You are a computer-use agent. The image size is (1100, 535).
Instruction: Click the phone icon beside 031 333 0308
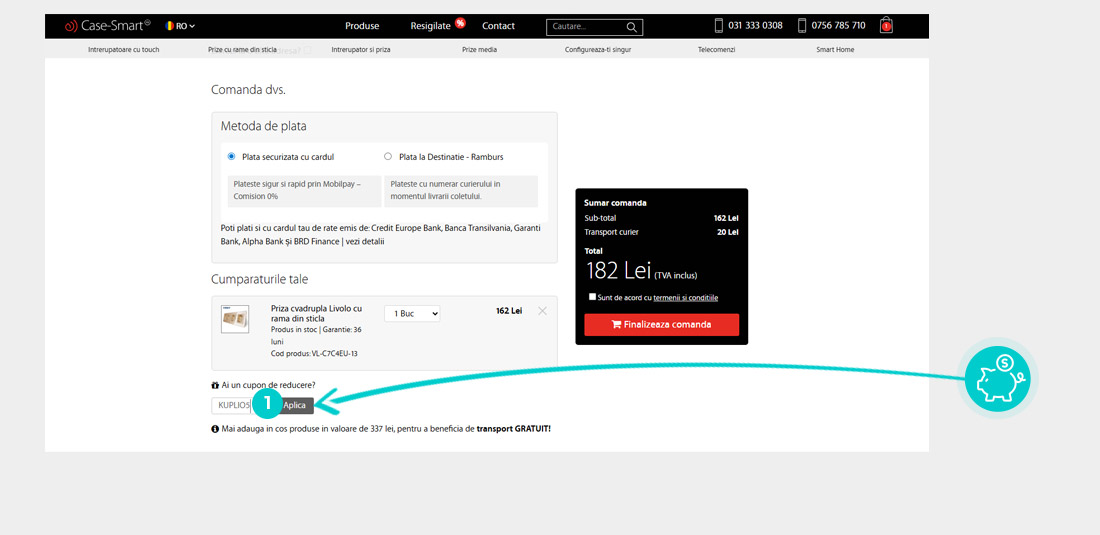tap(719, 26)
